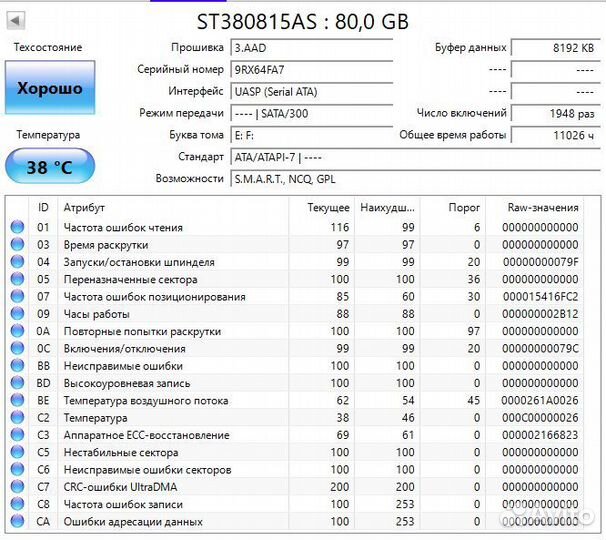This screenshot has width=606, height=540.
Task: Click the power-on hours field 11026 ч
Action: pos(555,135)
